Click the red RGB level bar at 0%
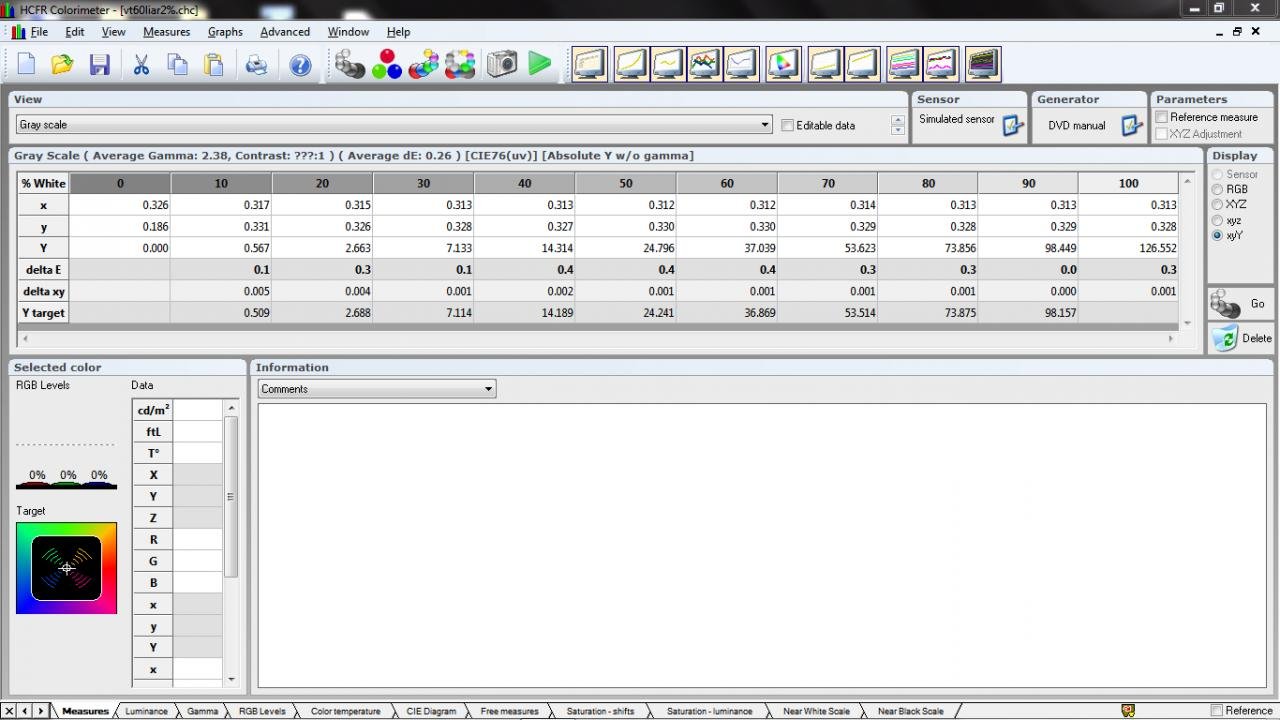1280x720 pixels. [37, 486]
